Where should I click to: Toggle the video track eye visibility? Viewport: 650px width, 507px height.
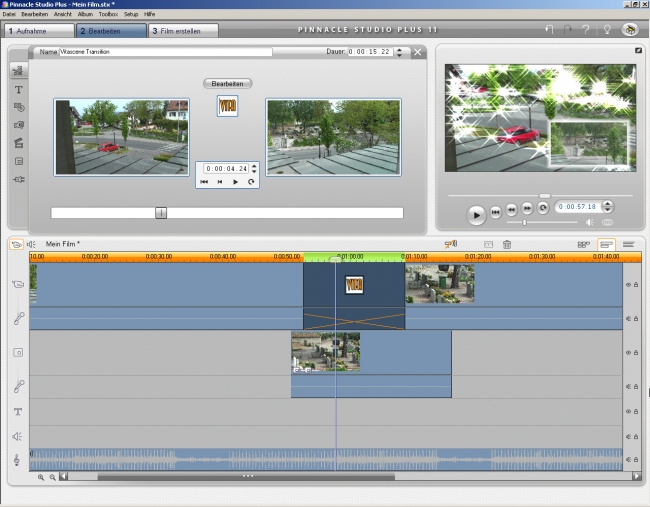pyautogui.click(x=629, y=285)
